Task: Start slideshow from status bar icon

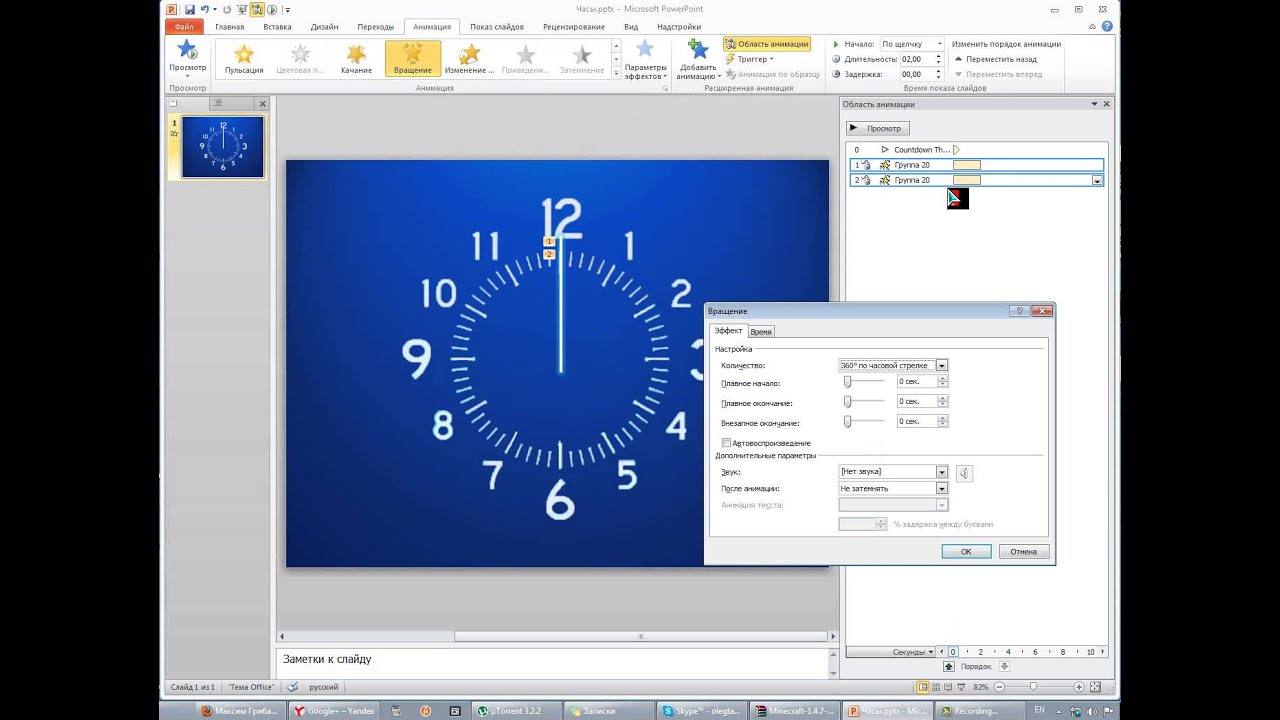Action: (962, 687)
